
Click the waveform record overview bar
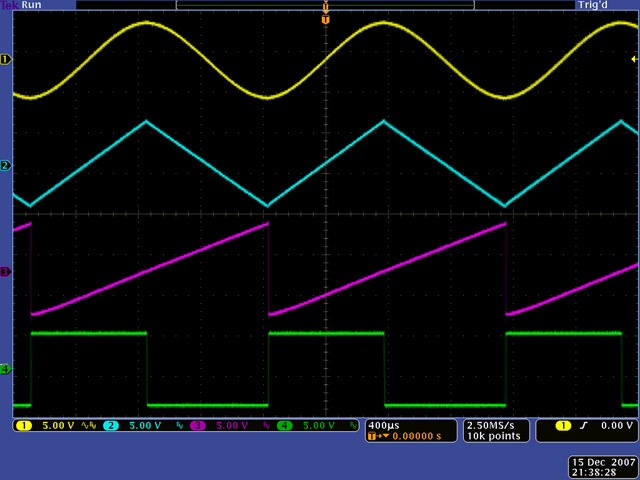point(325,5)
